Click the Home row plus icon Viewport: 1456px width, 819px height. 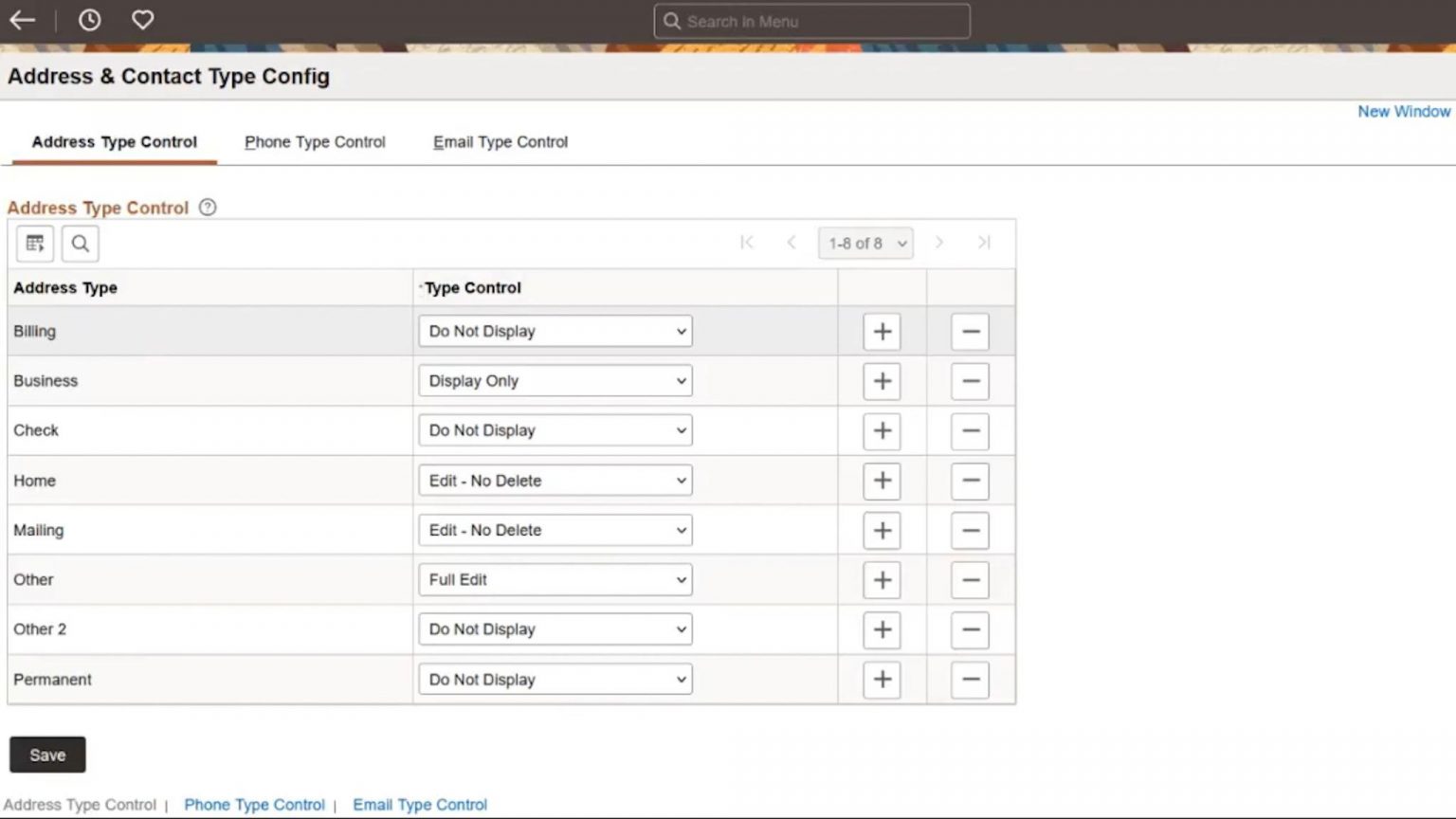pyautogui.click(x=882, y=481)
